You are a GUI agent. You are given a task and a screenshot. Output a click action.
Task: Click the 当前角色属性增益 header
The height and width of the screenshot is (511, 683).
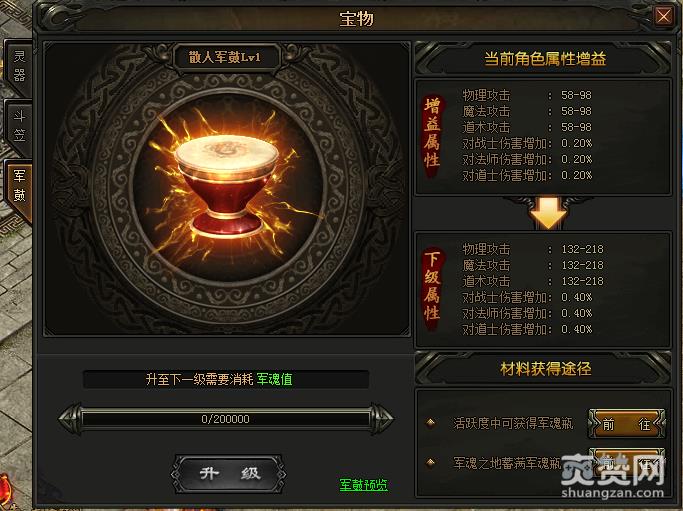[544, 59]
